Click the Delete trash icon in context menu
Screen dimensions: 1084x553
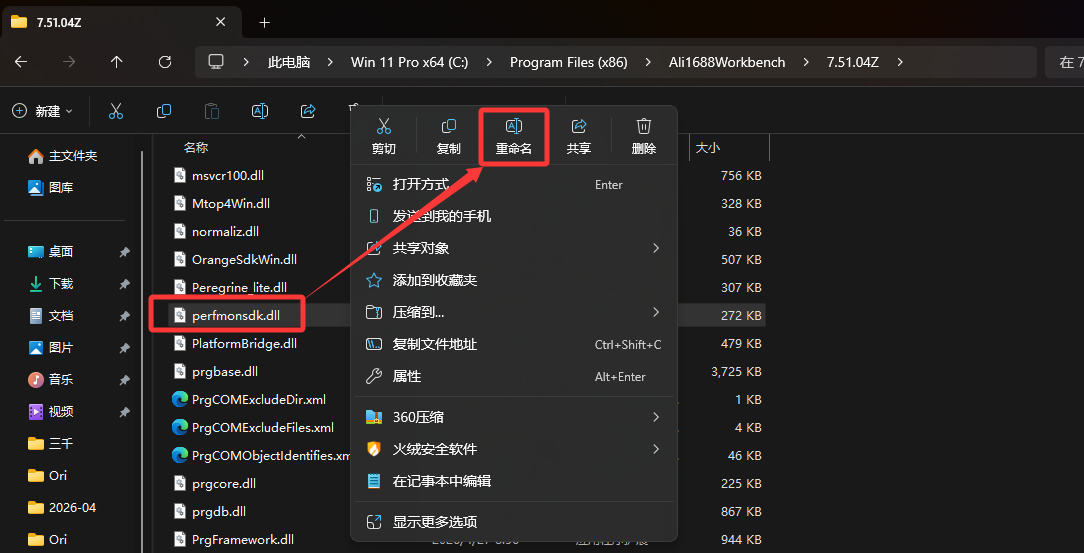click(644, 127)
